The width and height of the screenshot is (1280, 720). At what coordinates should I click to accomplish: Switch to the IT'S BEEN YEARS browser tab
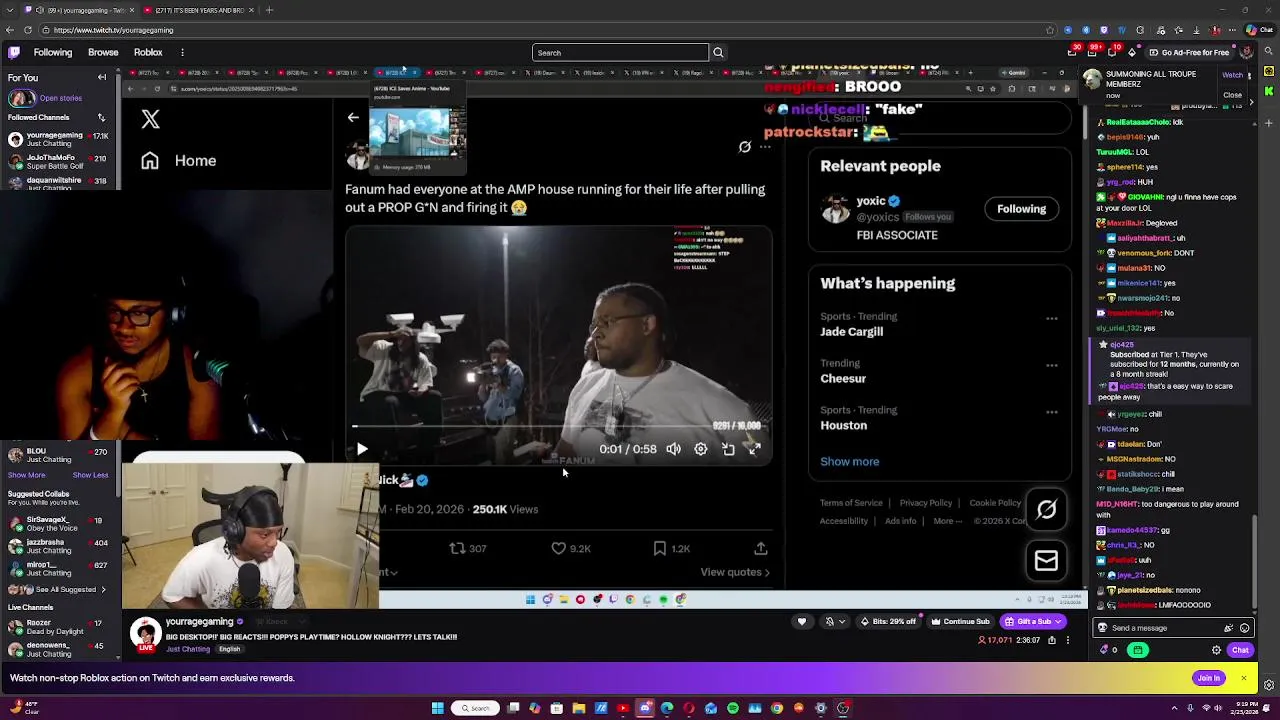pos(198,10)
